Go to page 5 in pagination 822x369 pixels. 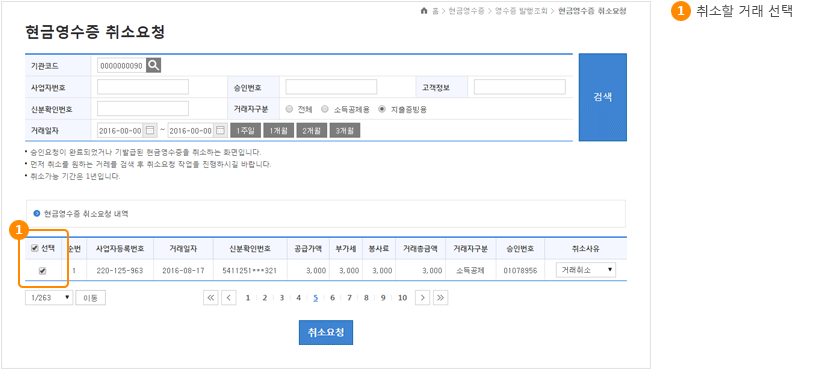(x=316, y=298)
